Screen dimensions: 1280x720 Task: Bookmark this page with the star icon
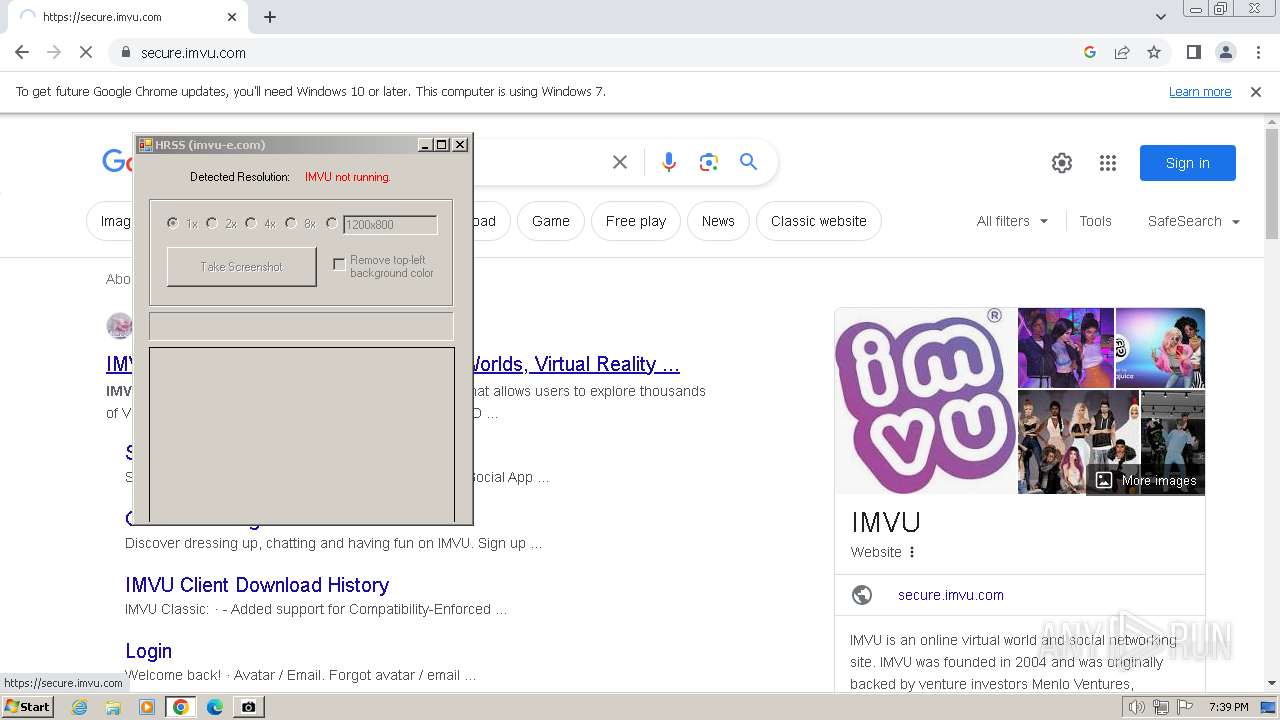pos(1154,52)
